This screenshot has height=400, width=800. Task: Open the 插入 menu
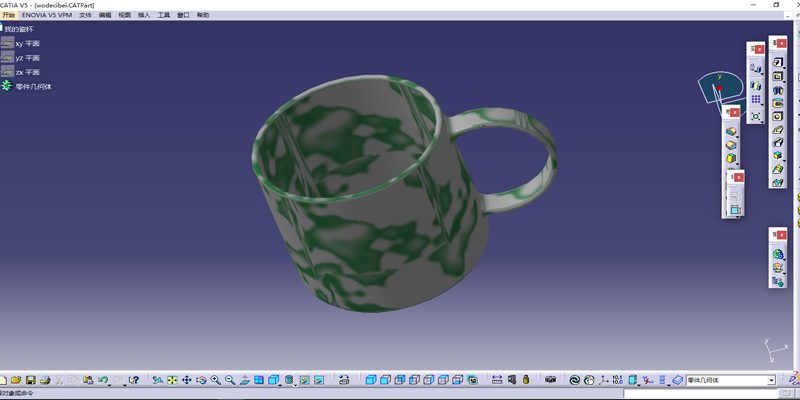pyautogui.click(x=144, y=16)
